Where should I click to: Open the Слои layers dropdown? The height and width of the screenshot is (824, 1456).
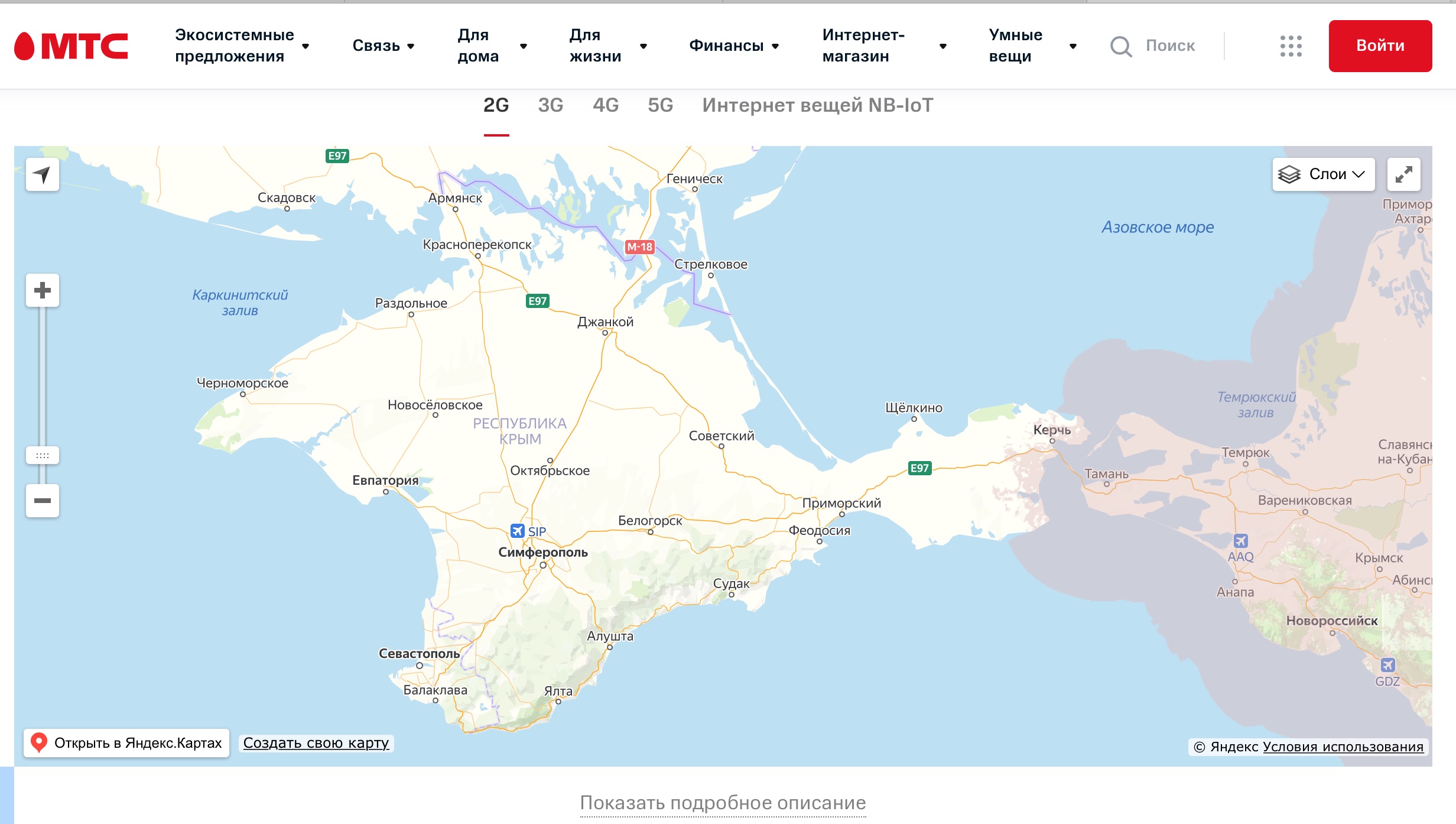(x=1323, y=174)
